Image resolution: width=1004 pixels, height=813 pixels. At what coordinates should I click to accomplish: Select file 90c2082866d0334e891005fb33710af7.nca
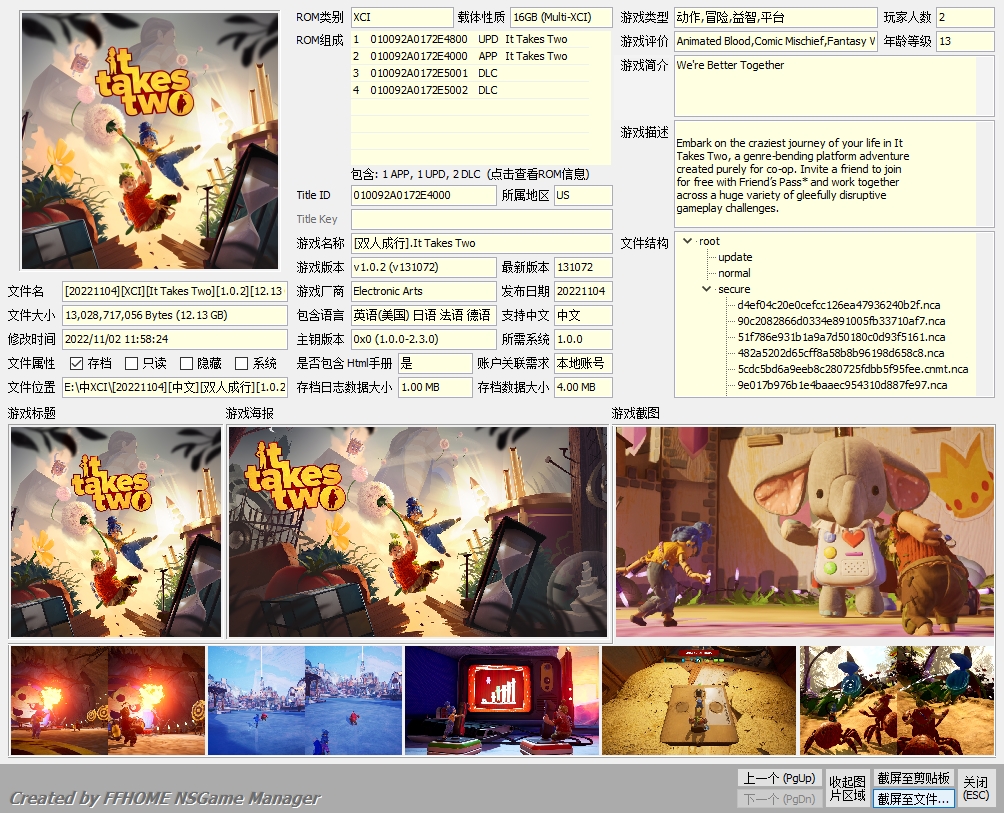coord(841,321)
